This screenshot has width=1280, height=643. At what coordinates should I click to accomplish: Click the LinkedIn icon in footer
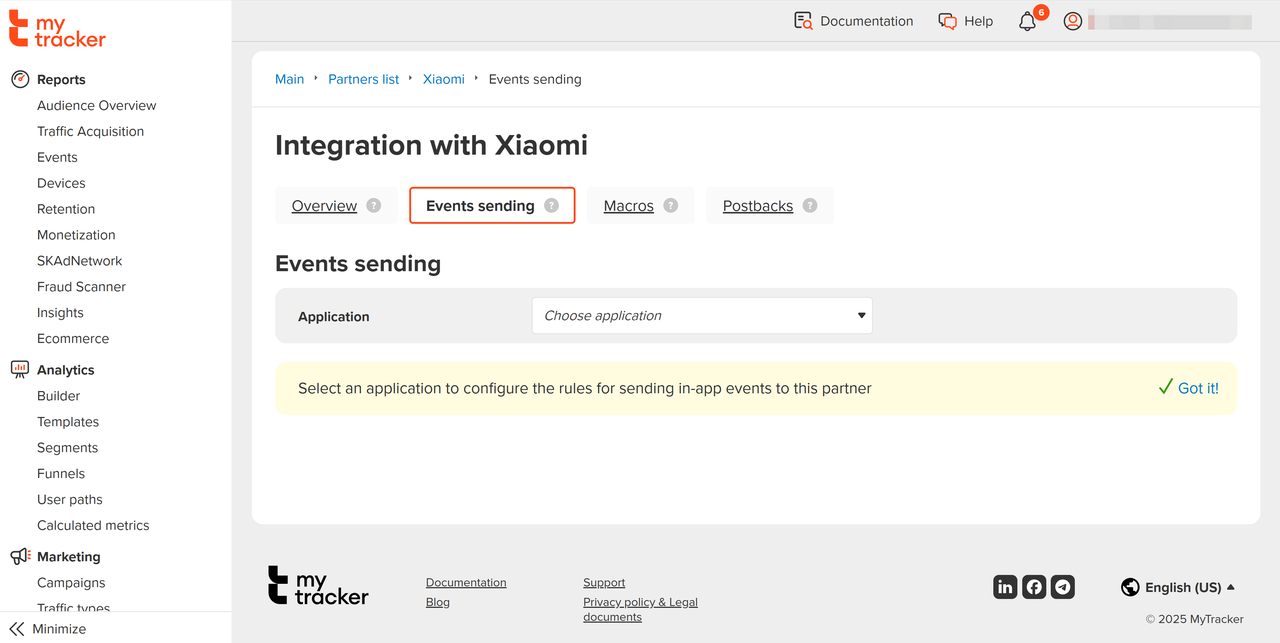(1005, 587)
